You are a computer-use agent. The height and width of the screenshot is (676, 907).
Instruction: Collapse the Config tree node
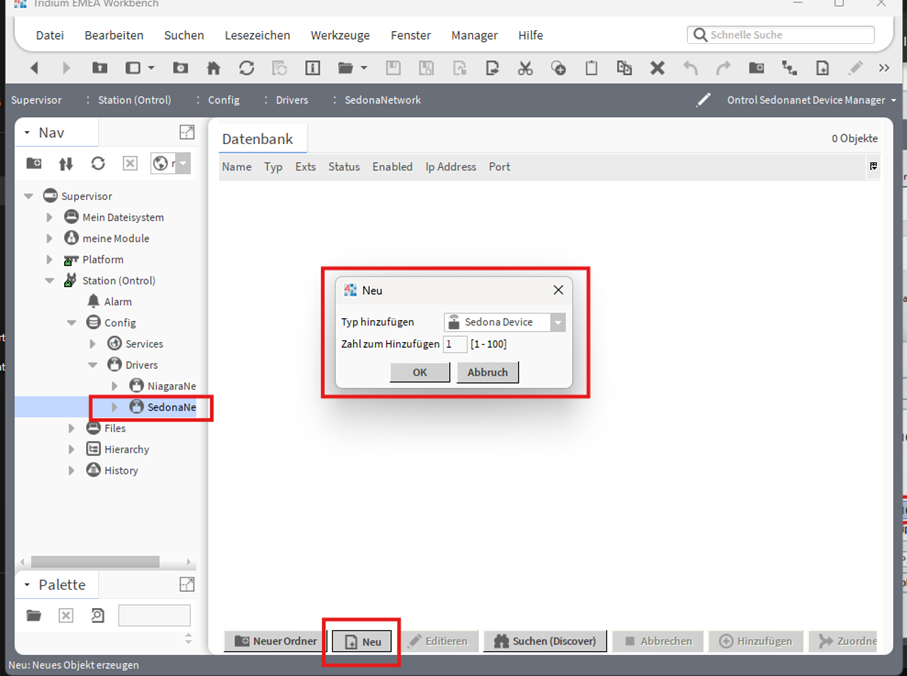point(71,323)
